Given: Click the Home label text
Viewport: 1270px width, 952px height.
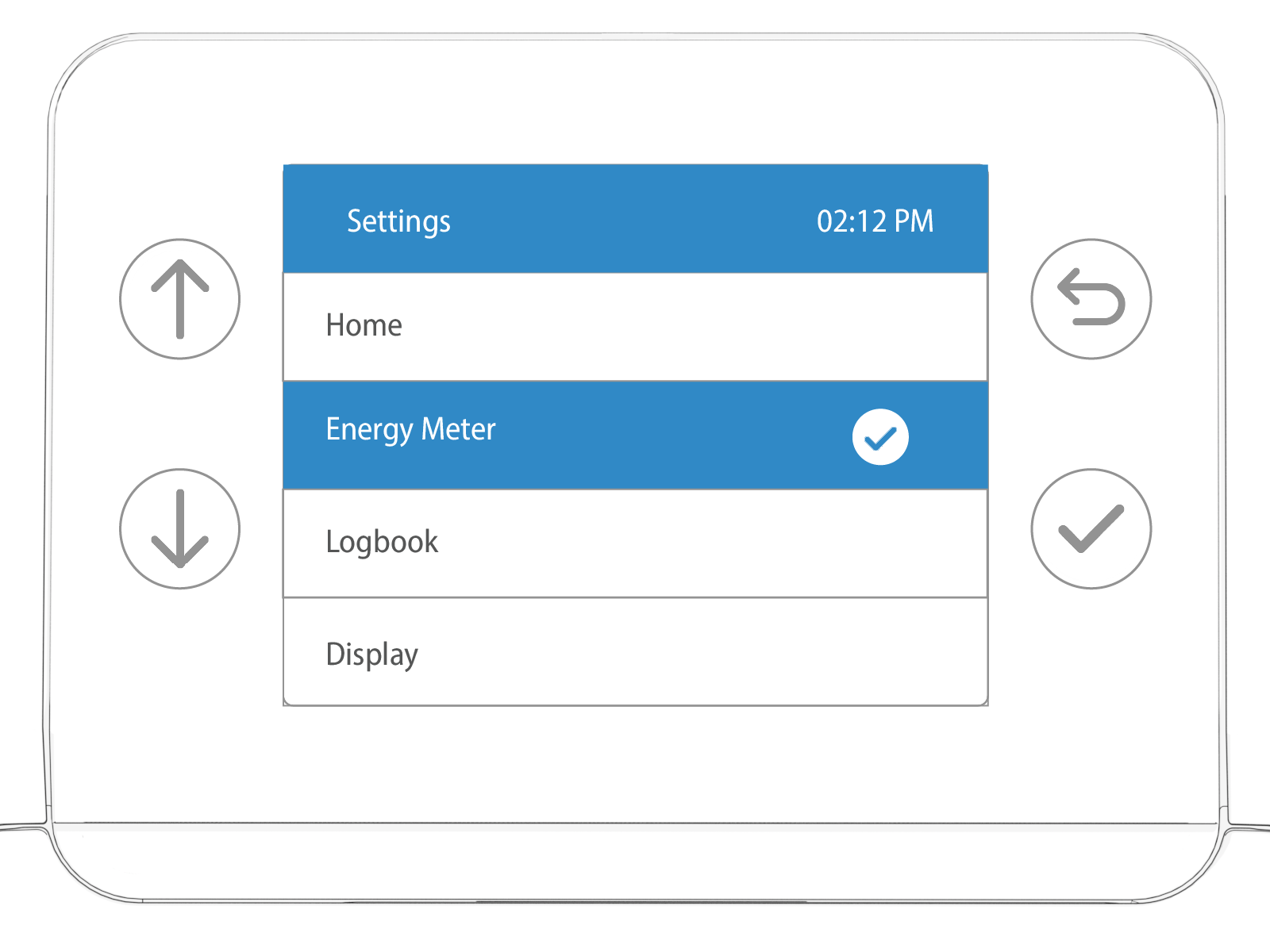Looking at the screenshot, I should (364, 325).
